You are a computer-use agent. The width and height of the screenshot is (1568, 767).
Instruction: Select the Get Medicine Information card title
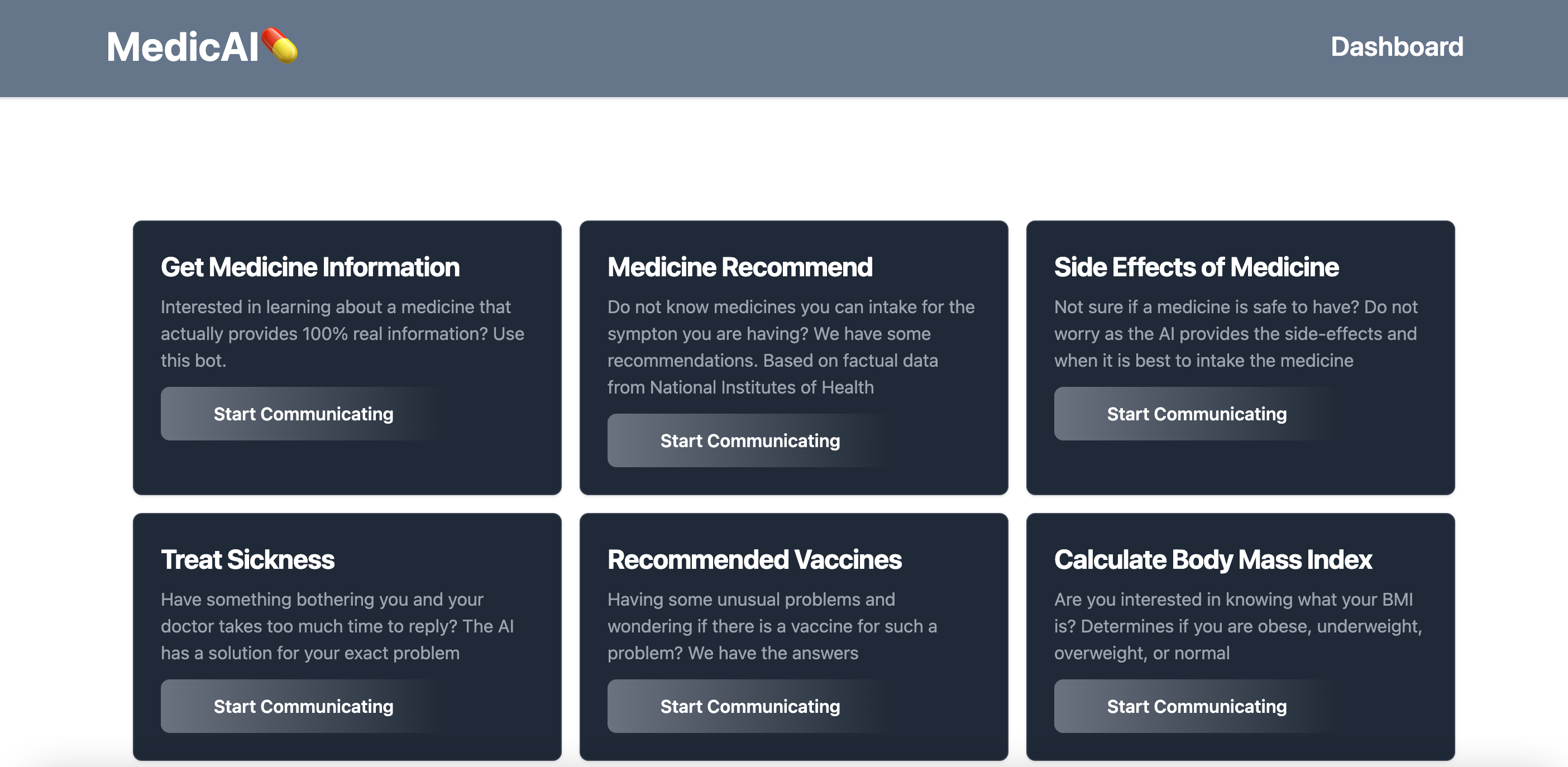(x=310, y=267)
